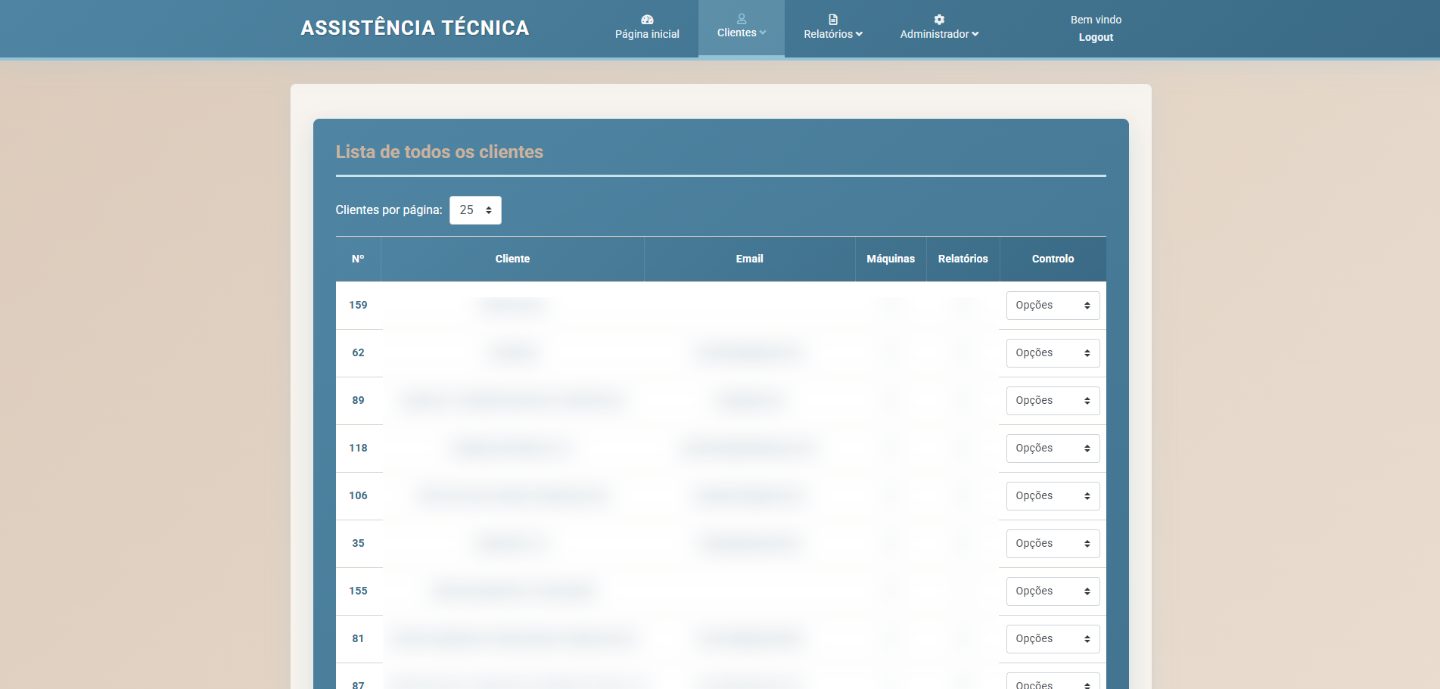This screenshot has height=689, width=1440.
Task: Click client number 81 cell
Action: 358,639
